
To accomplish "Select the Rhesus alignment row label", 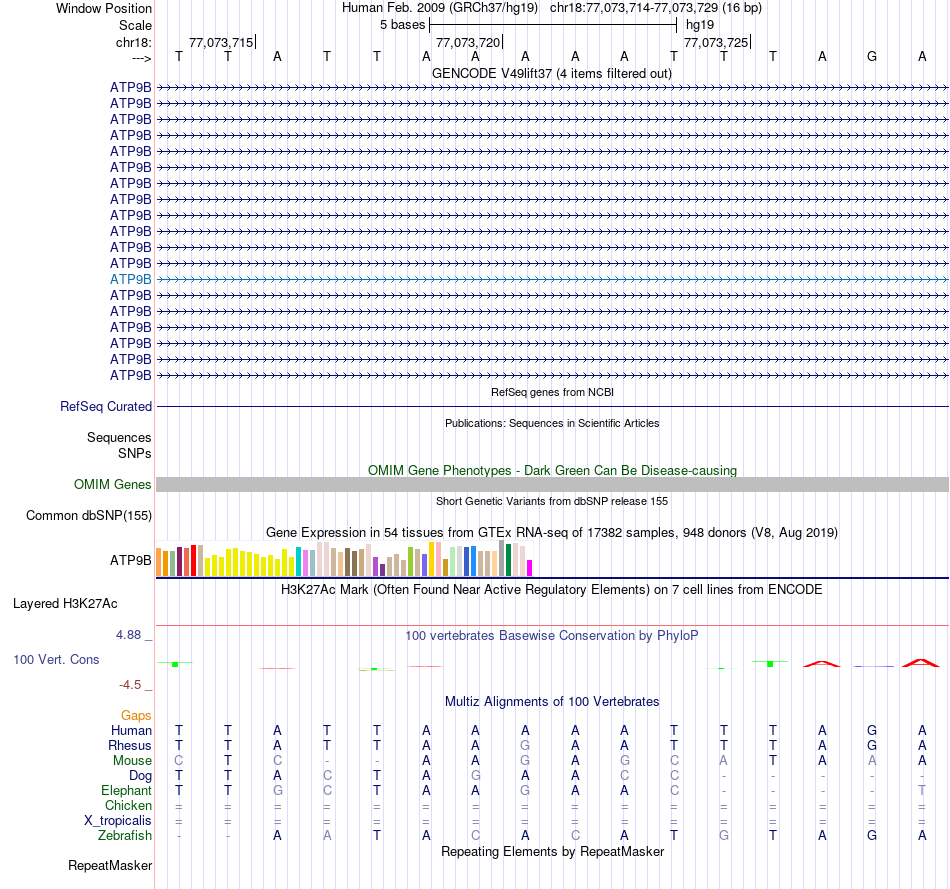I will [x=130, y=745].
